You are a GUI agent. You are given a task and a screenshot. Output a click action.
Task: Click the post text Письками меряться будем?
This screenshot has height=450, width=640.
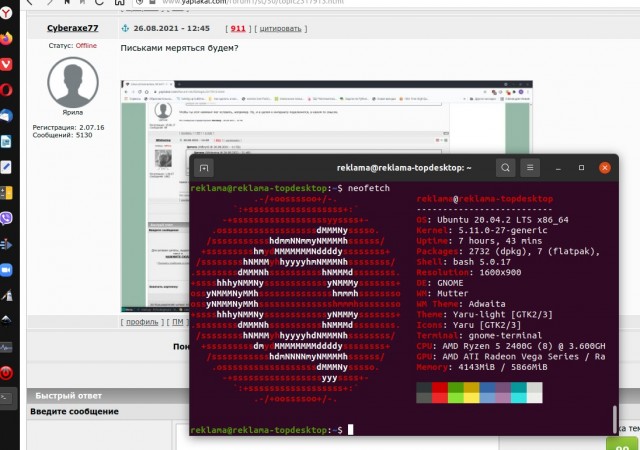pos(180,48)
